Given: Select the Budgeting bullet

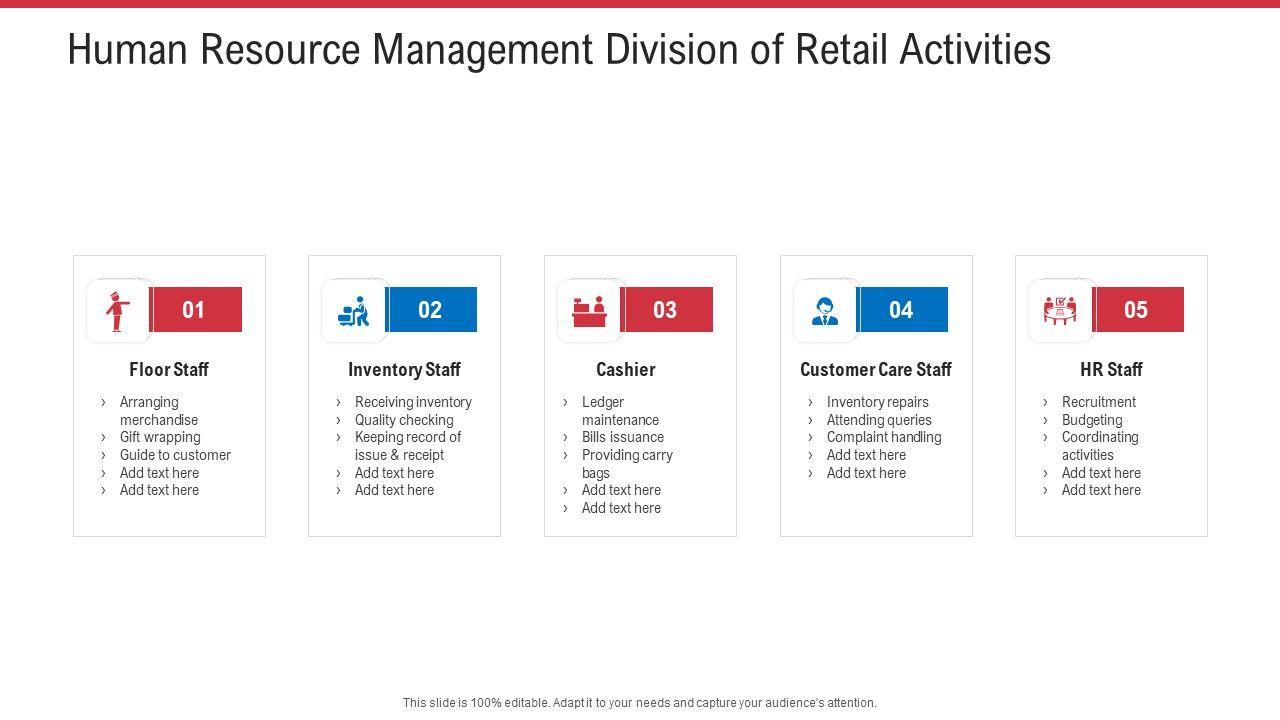Looking at the screenshot, I should (1092, 420).
